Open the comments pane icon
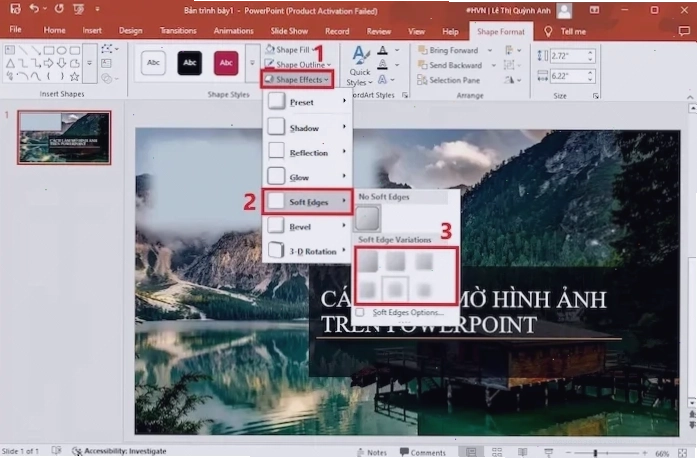Image resolution: width=697 pixels, height=458 pixels. click(x=684, y=31)
